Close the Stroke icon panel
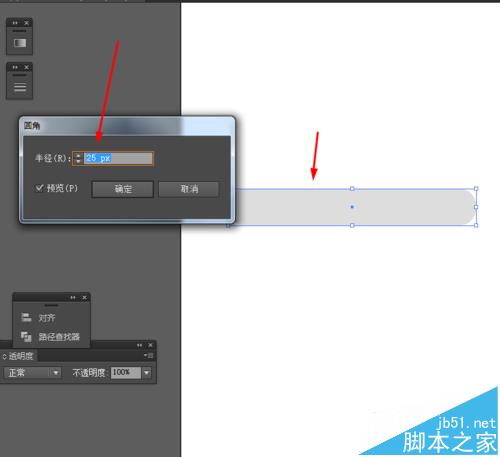The image size is (500, 457). [26, 67]
